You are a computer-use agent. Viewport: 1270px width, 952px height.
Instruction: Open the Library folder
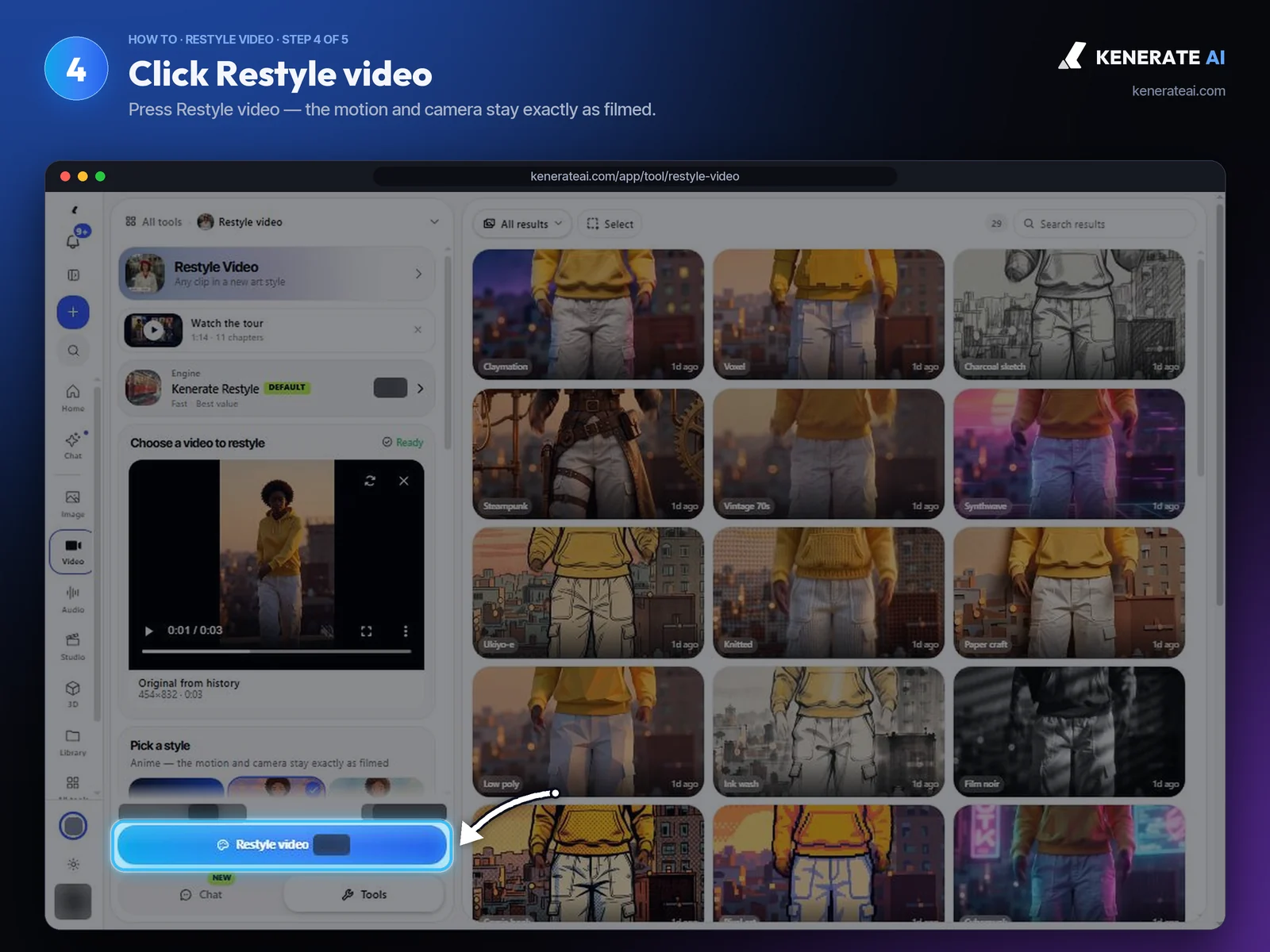point(73,742)
